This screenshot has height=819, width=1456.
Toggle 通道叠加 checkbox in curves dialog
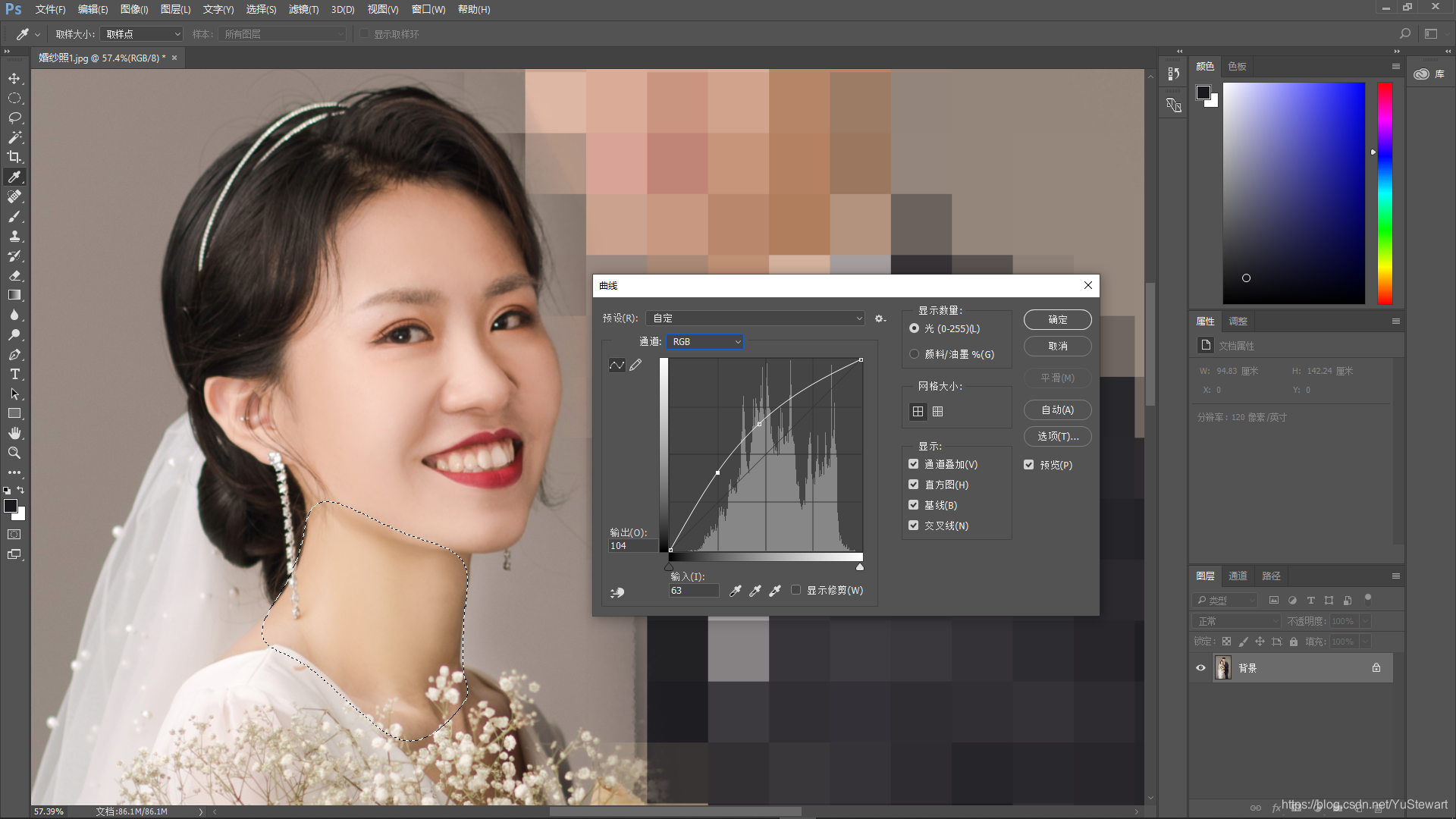point(912,463)
